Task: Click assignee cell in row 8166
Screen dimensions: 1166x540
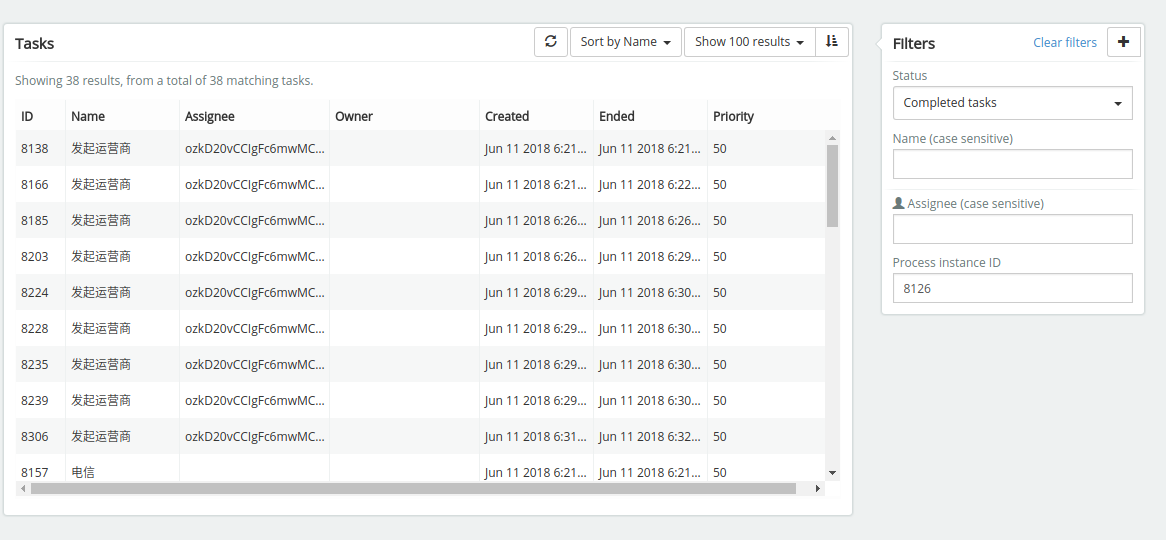Action: (255, 184)
